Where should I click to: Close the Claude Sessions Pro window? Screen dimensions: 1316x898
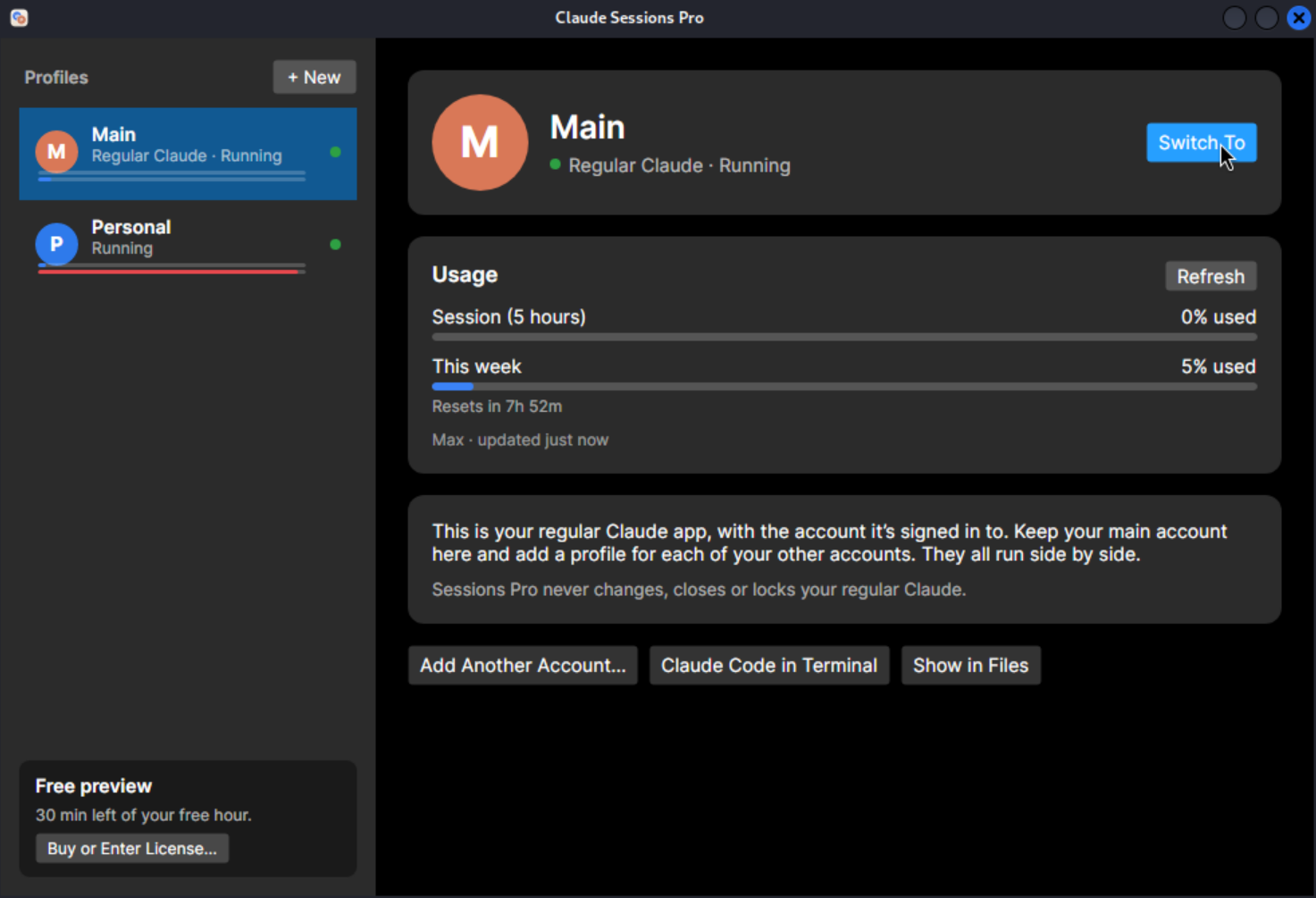coord(1298,18)
